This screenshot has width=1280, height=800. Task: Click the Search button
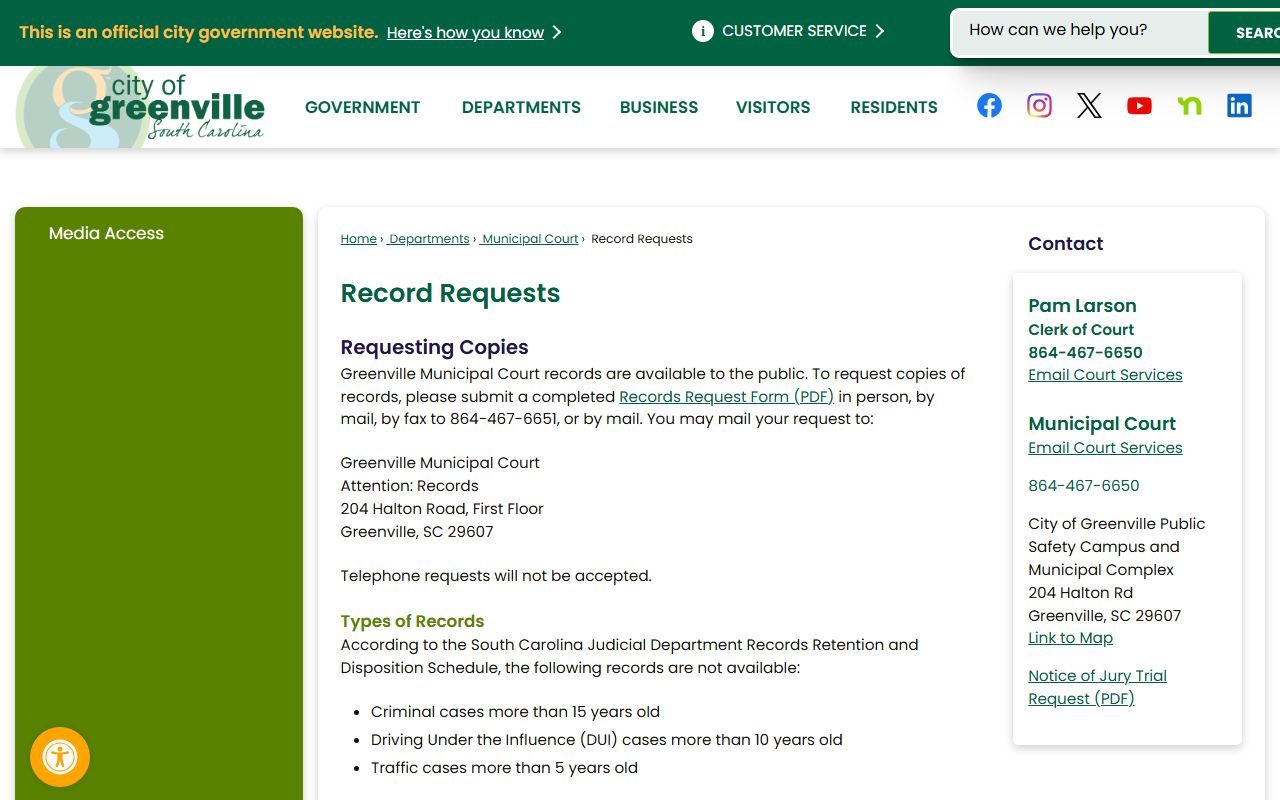pos(1245,33)
